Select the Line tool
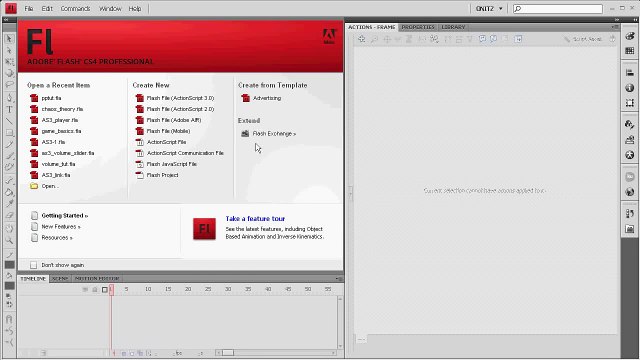This screenshot has height=360, width=640. [9, 121]
